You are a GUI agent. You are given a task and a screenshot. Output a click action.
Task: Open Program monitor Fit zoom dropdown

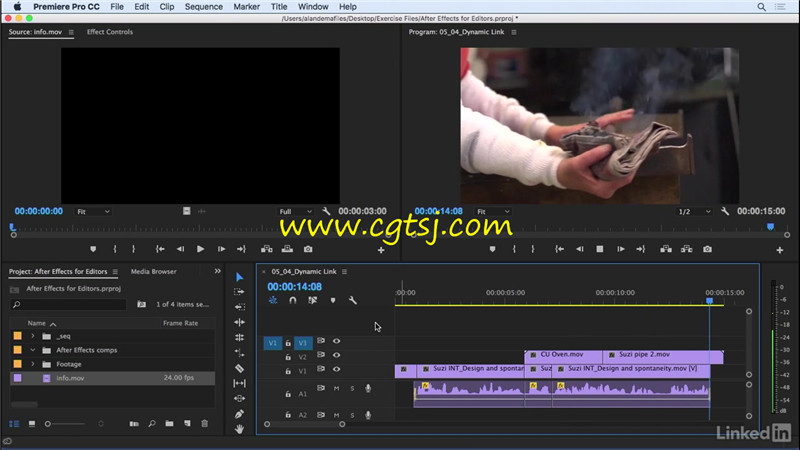click(493, 212)
